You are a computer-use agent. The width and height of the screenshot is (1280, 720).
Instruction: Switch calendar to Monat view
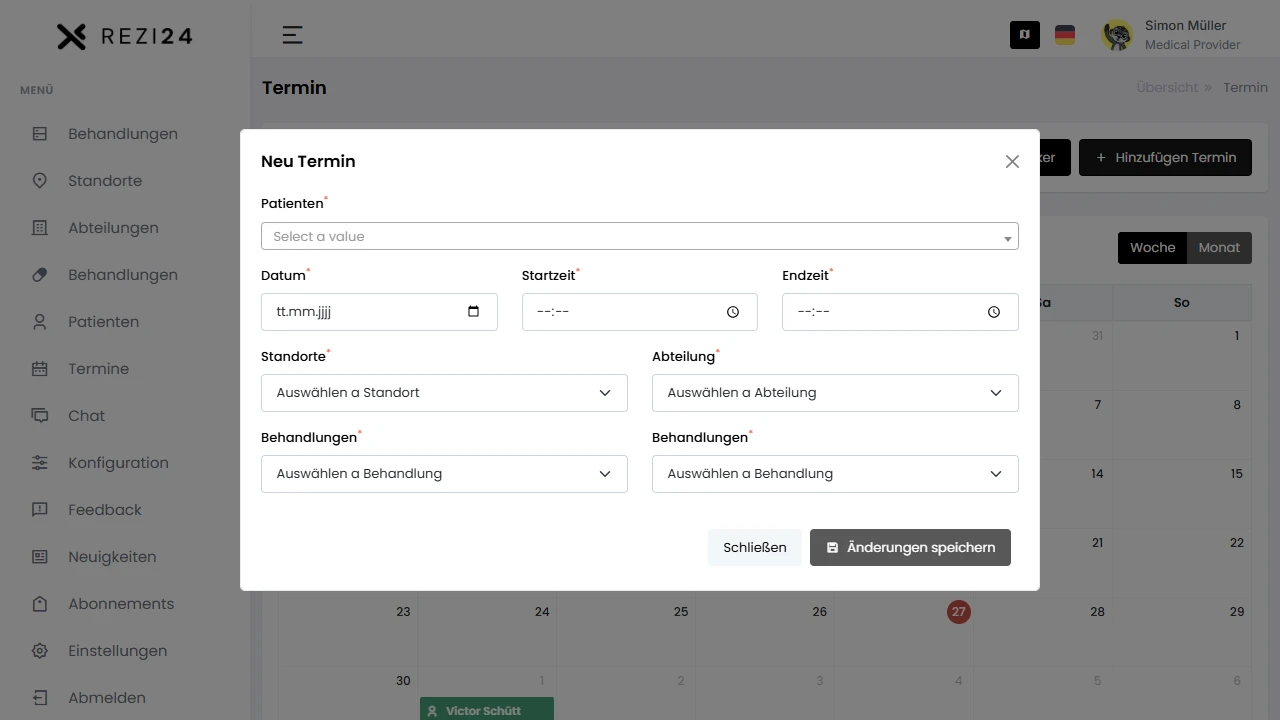pos(1219,248)
